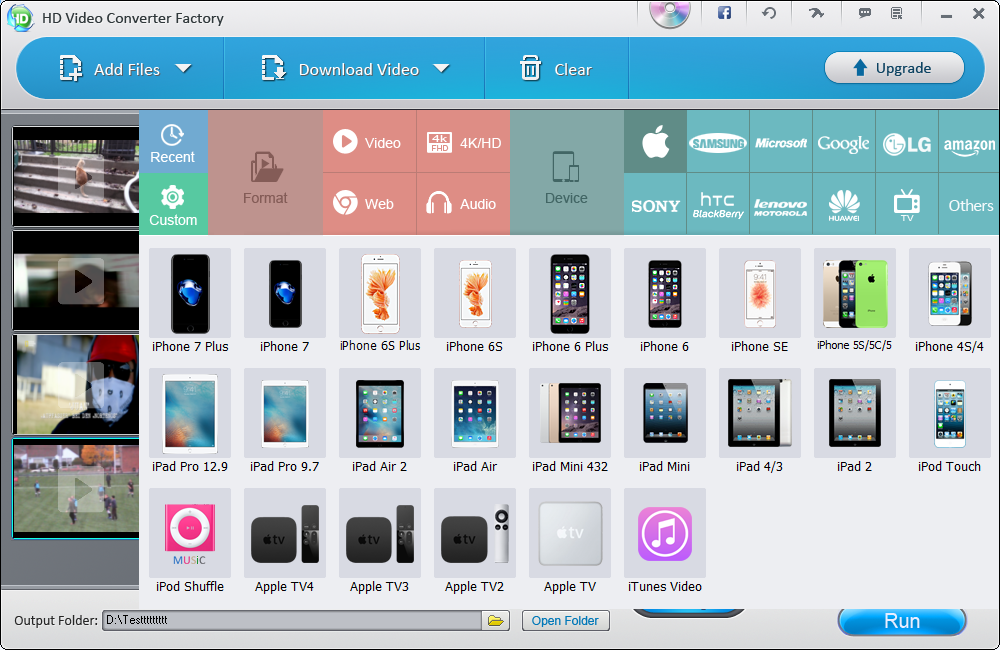Open the Microsoft devices tab
This screenshot has height=650, width=1000.
click(781, 142)
